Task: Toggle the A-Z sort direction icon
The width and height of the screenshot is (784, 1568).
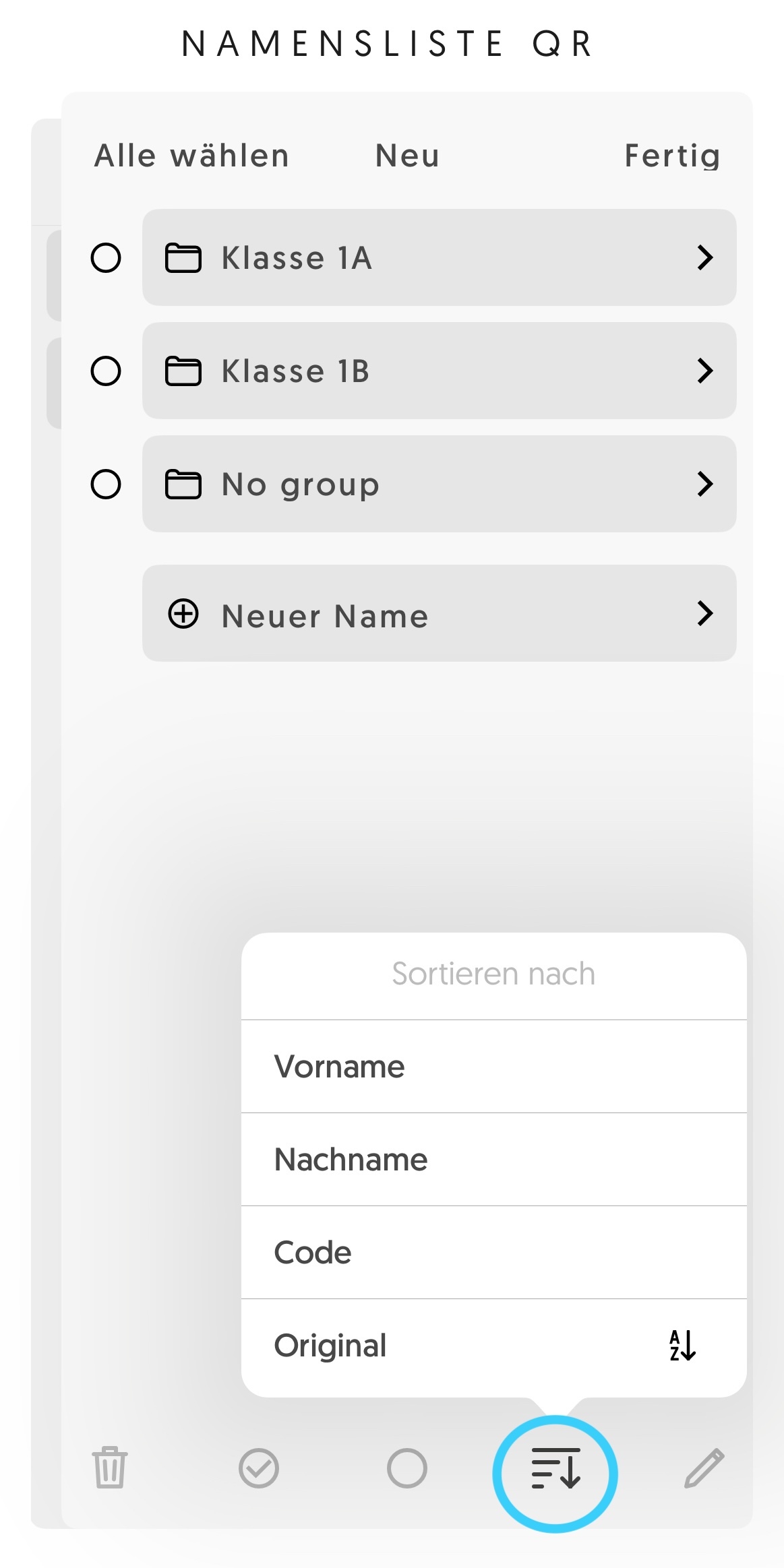Action: click(x=682, y=1346)
